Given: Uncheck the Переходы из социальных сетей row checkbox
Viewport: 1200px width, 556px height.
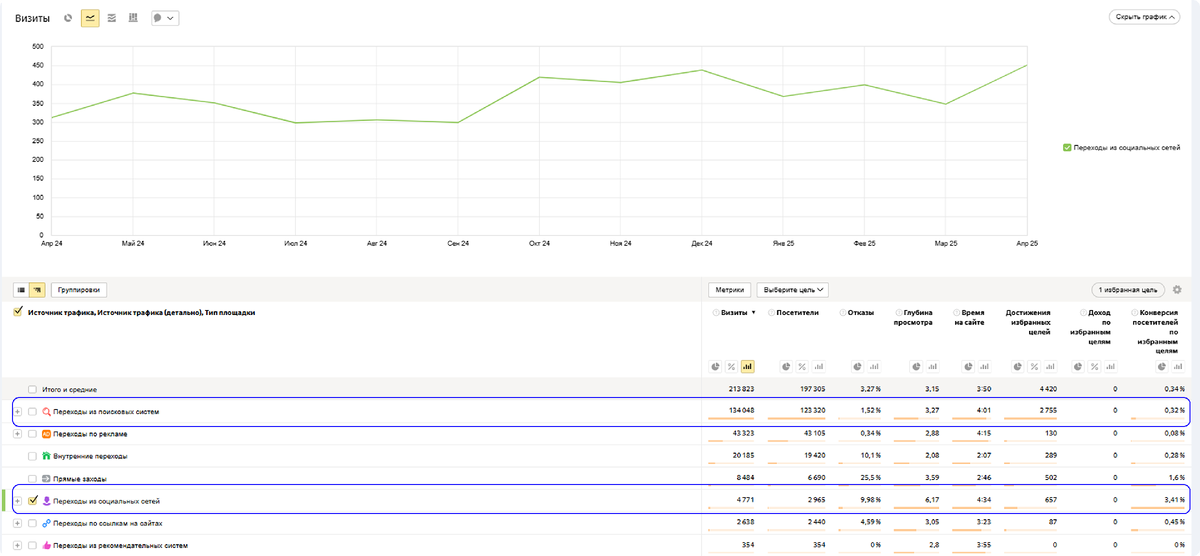Looking at the screenshot, I should (33, 500).
